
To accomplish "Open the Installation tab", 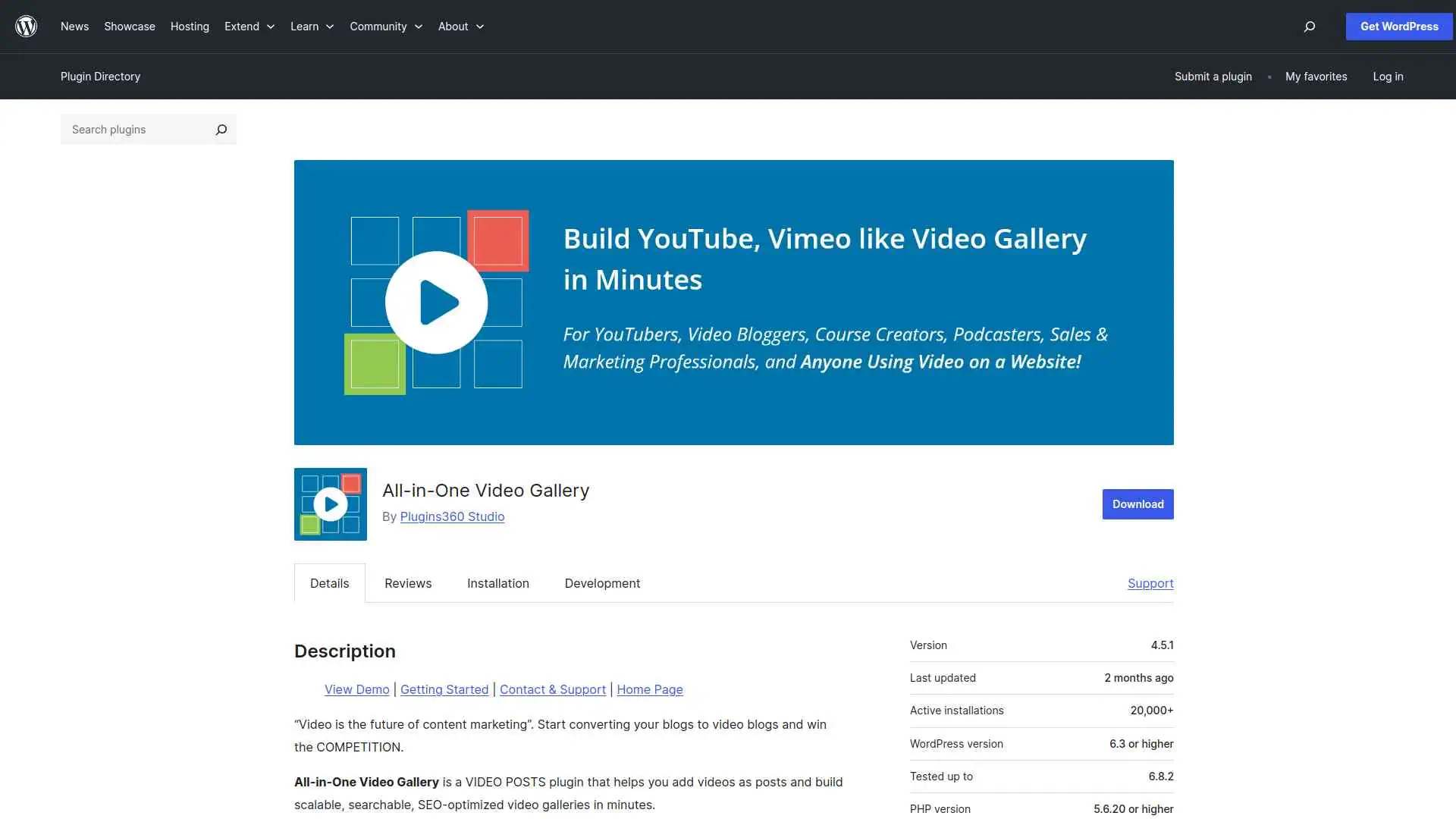I will pyautogui.click(x=497, y=583).
